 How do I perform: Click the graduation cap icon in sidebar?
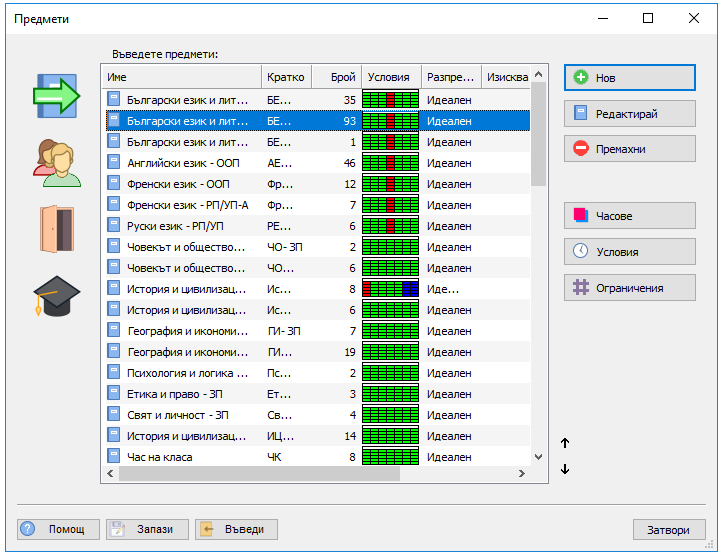click(57, 295)
